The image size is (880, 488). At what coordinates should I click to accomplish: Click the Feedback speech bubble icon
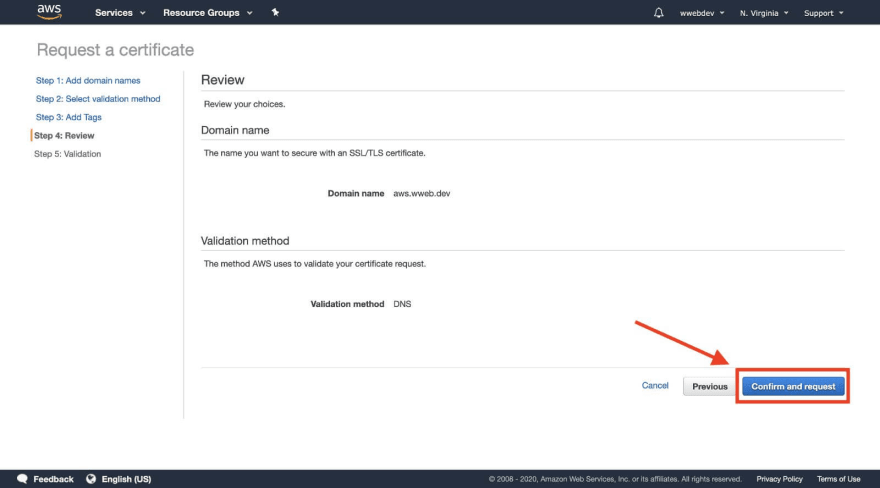pos(22,478)
